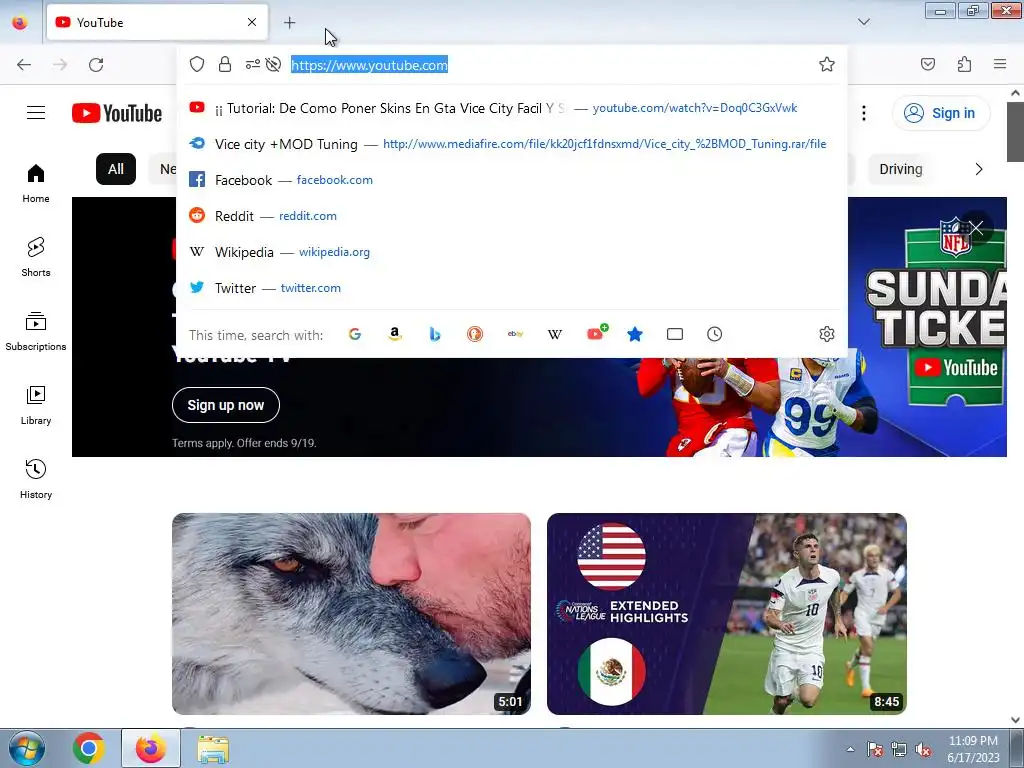Open Library in sidebar
This screenshot has height=768, width=1024.
[36, 406]
